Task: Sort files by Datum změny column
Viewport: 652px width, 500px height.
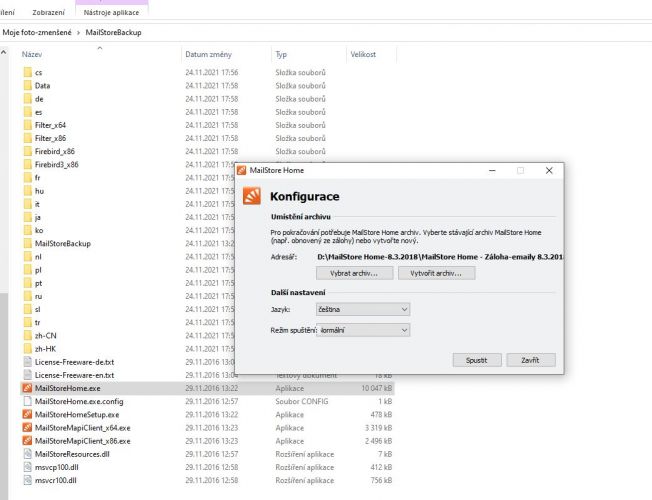Action: click(x=208, y=54)
